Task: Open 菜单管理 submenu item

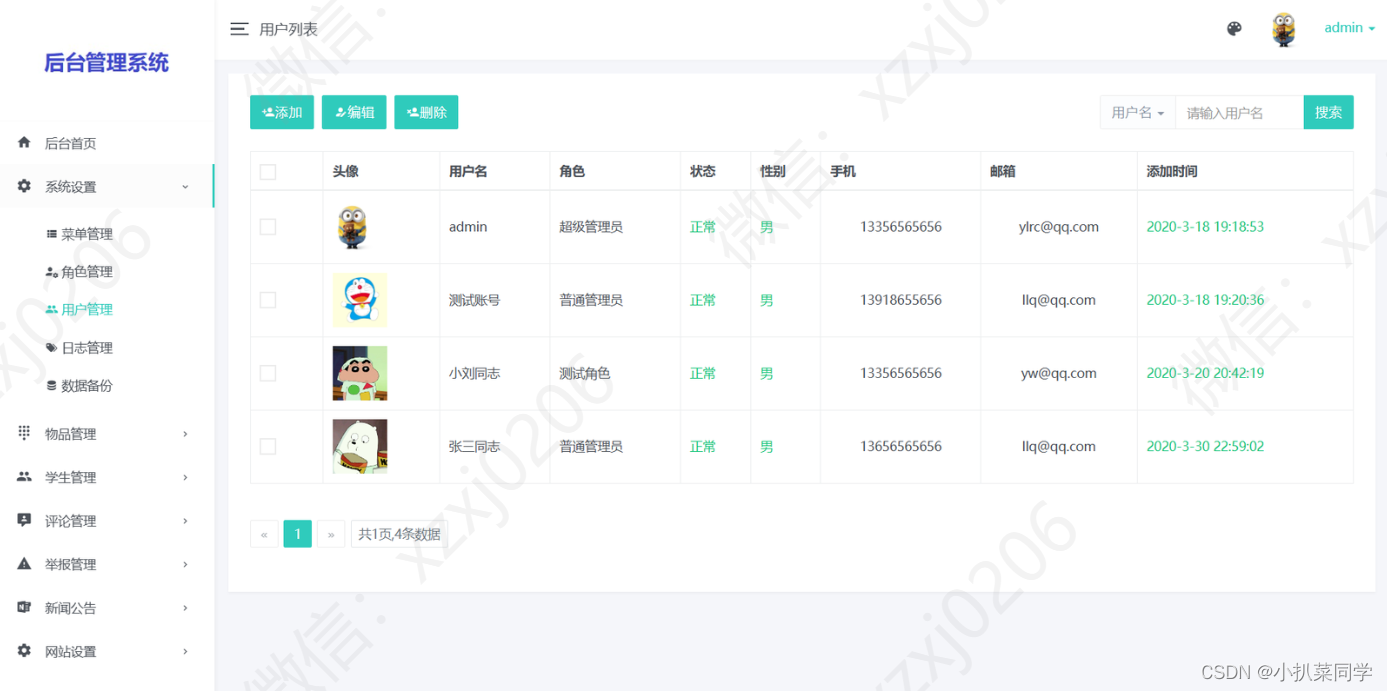Action: 87,235
